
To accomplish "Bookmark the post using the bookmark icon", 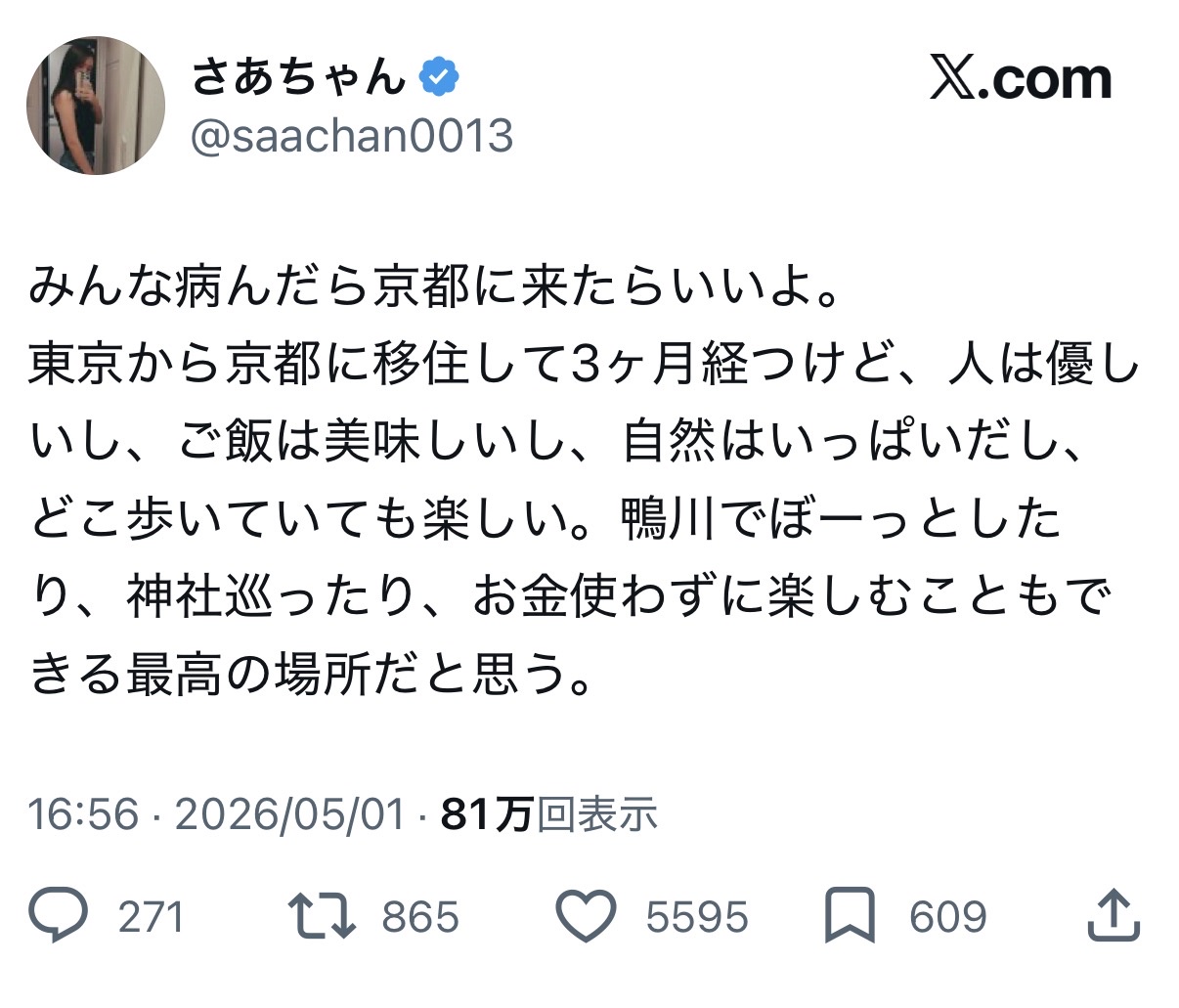I will coord(849,917).
